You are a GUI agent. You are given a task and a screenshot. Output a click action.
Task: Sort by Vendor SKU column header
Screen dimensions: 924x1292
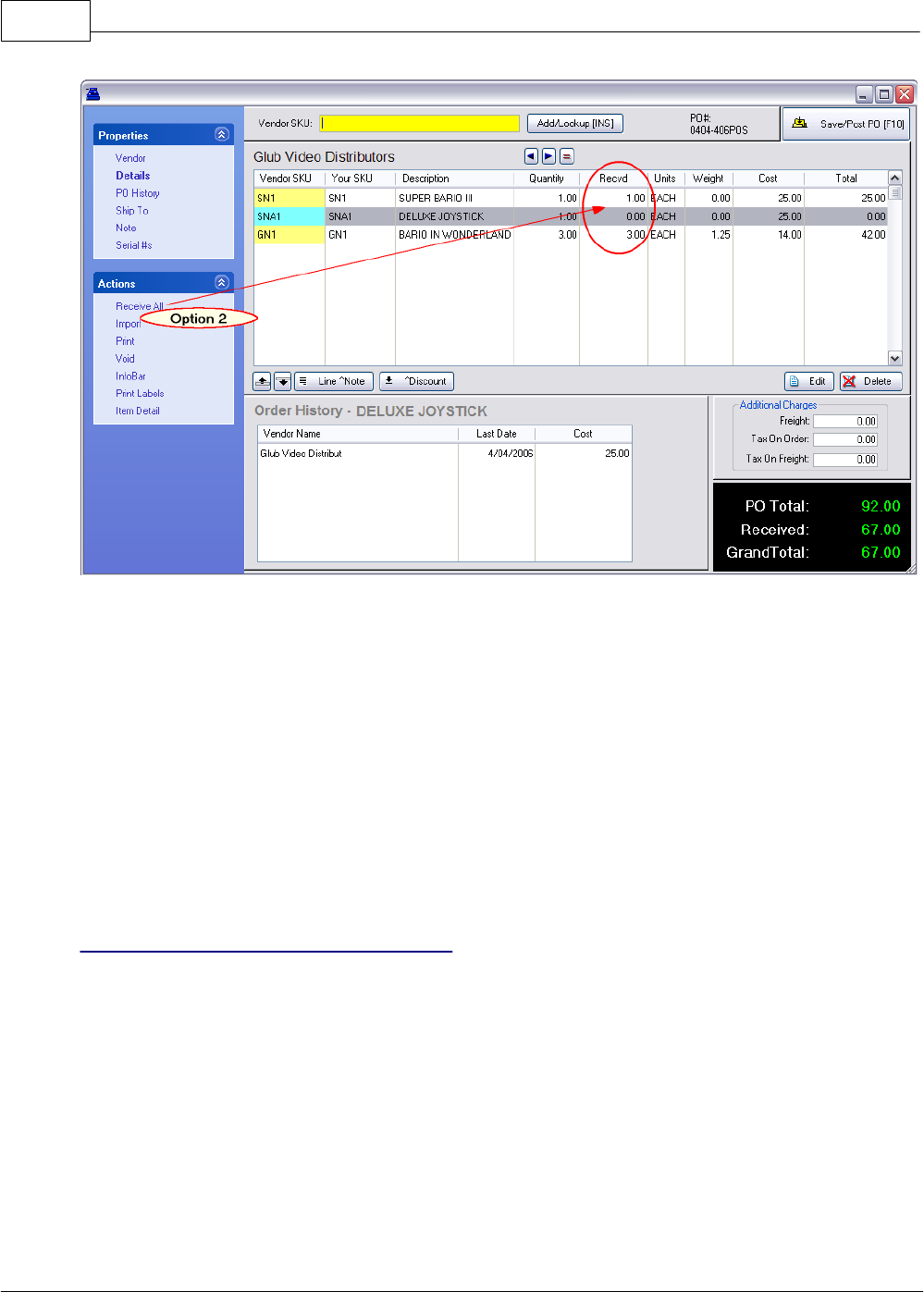coord(290,178)
